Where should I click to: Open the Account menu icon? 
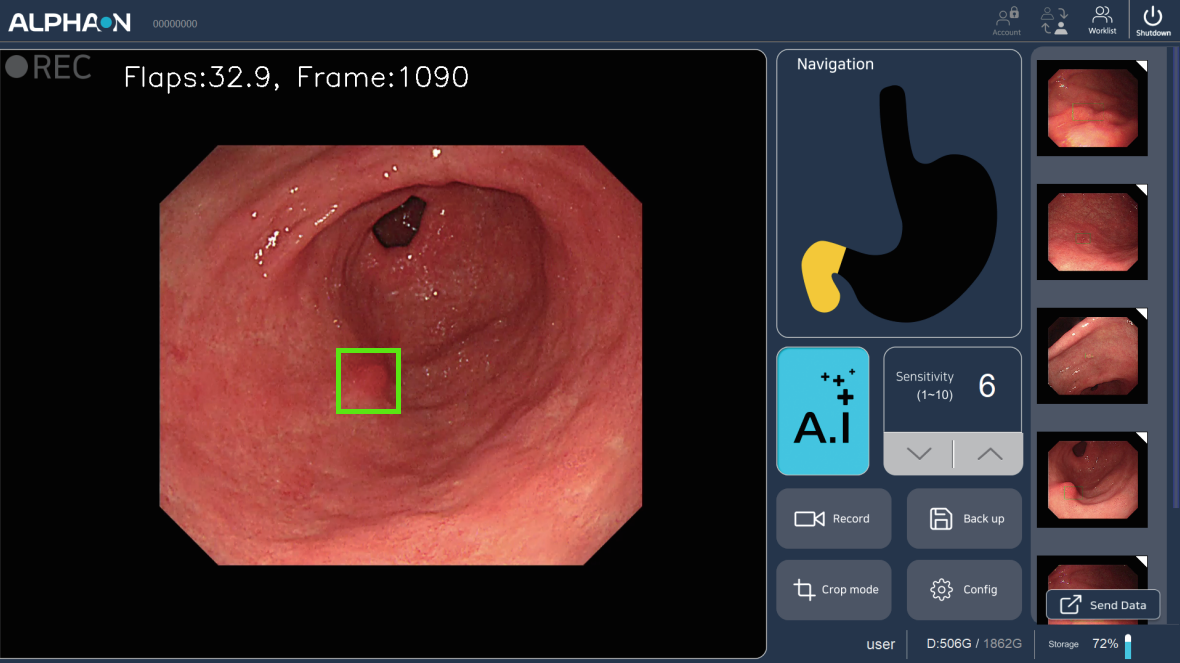[1006, 21]
